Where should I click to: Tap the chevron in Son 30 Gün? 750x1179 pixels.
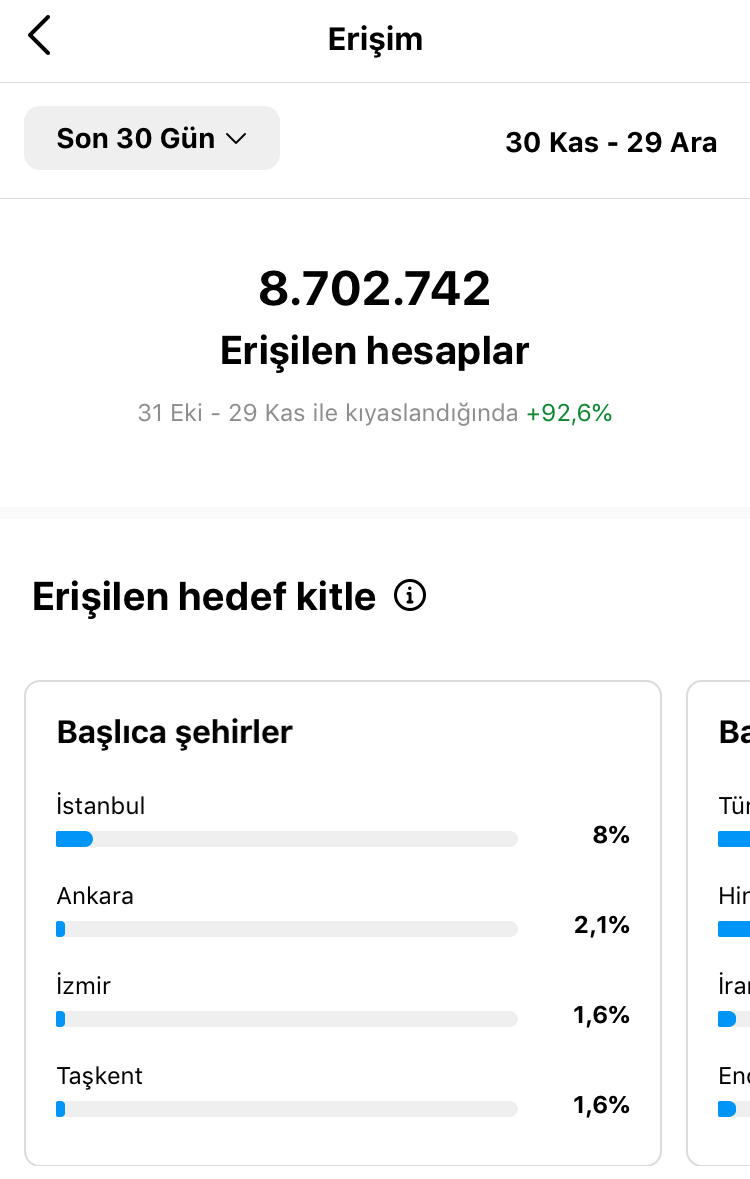coord(236,139)
